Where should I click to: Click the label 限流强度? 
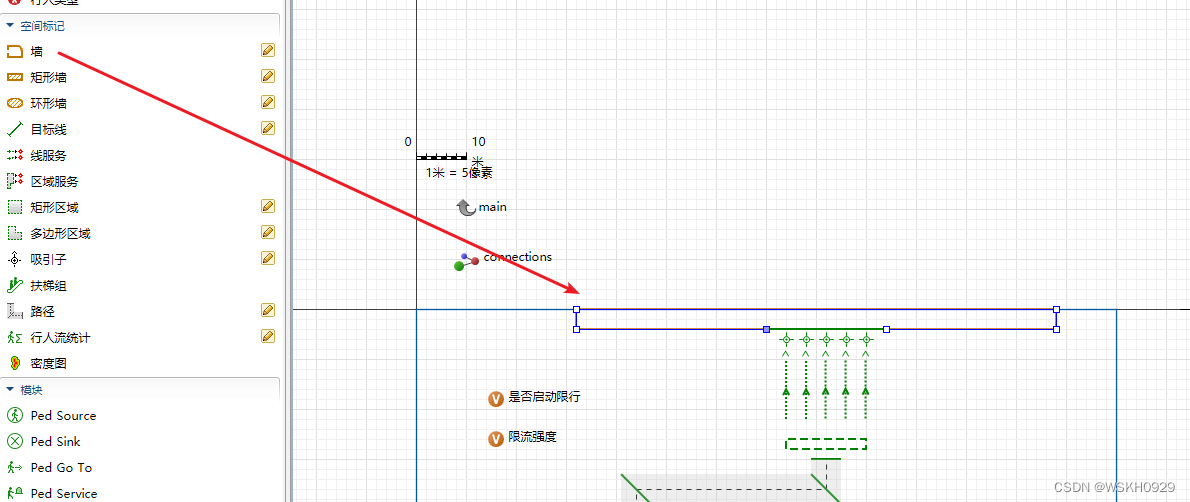tap(532, 437)
